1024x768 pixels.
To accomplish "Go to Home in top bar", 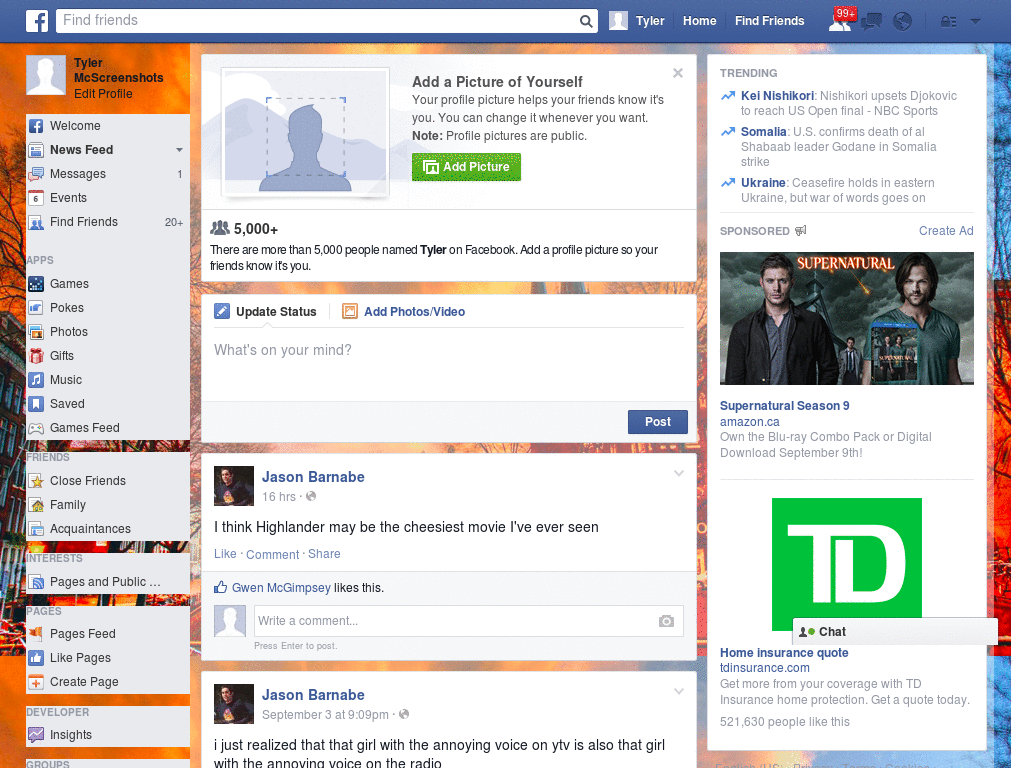I will point(699,21).
